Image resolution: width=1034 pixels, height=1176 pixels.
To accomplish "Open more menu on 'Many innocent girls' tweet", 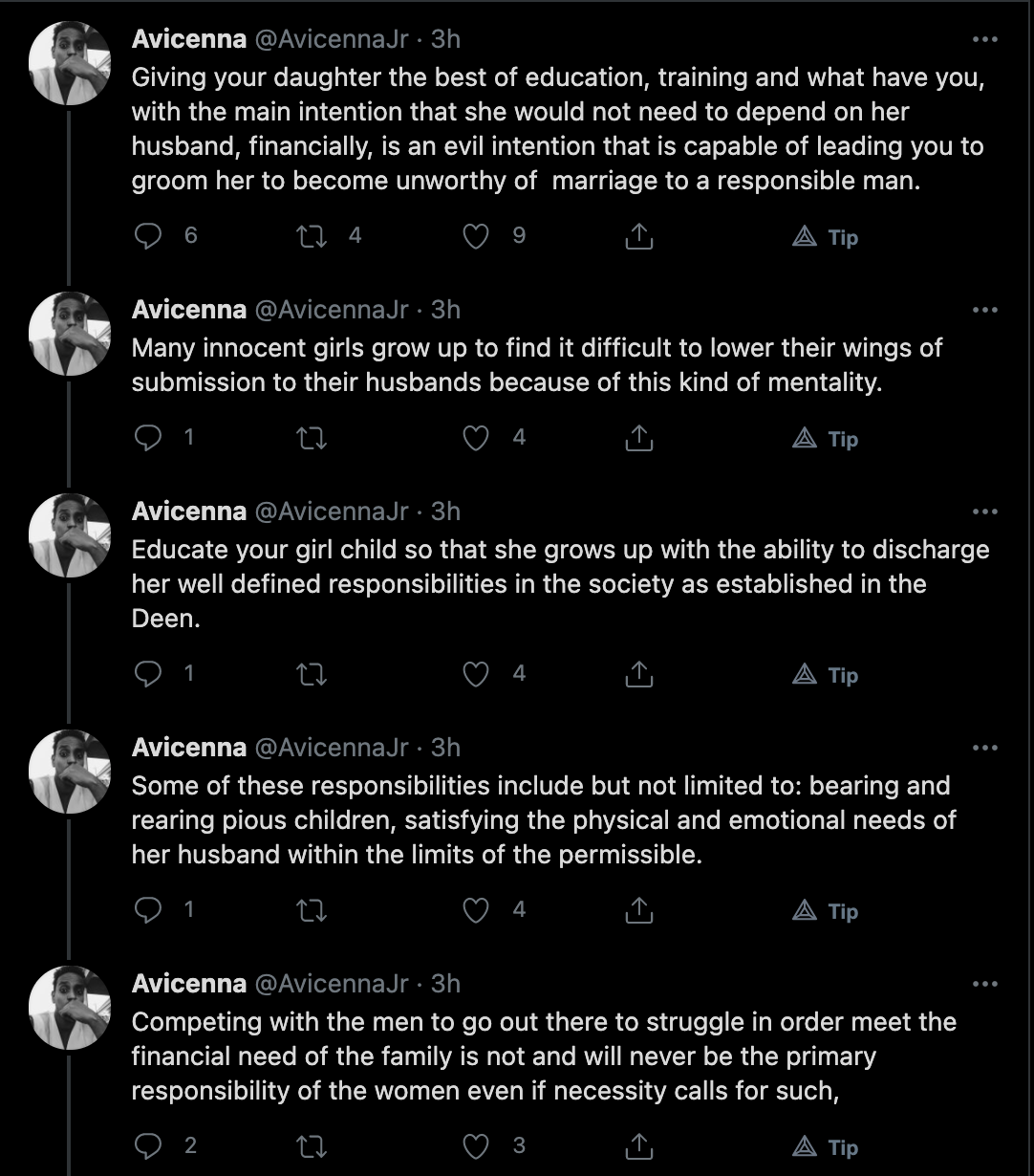I will 984,310.
